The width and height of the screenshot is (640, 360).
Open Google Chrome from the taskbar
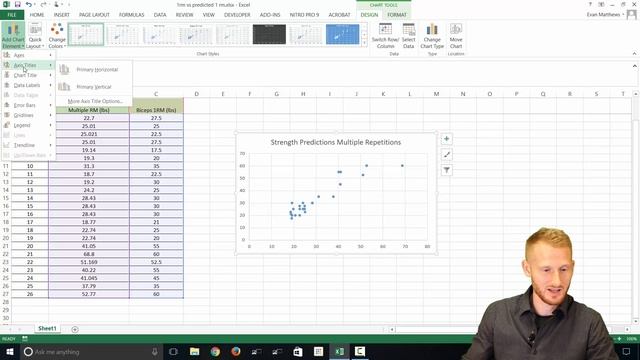pos(215,352)
